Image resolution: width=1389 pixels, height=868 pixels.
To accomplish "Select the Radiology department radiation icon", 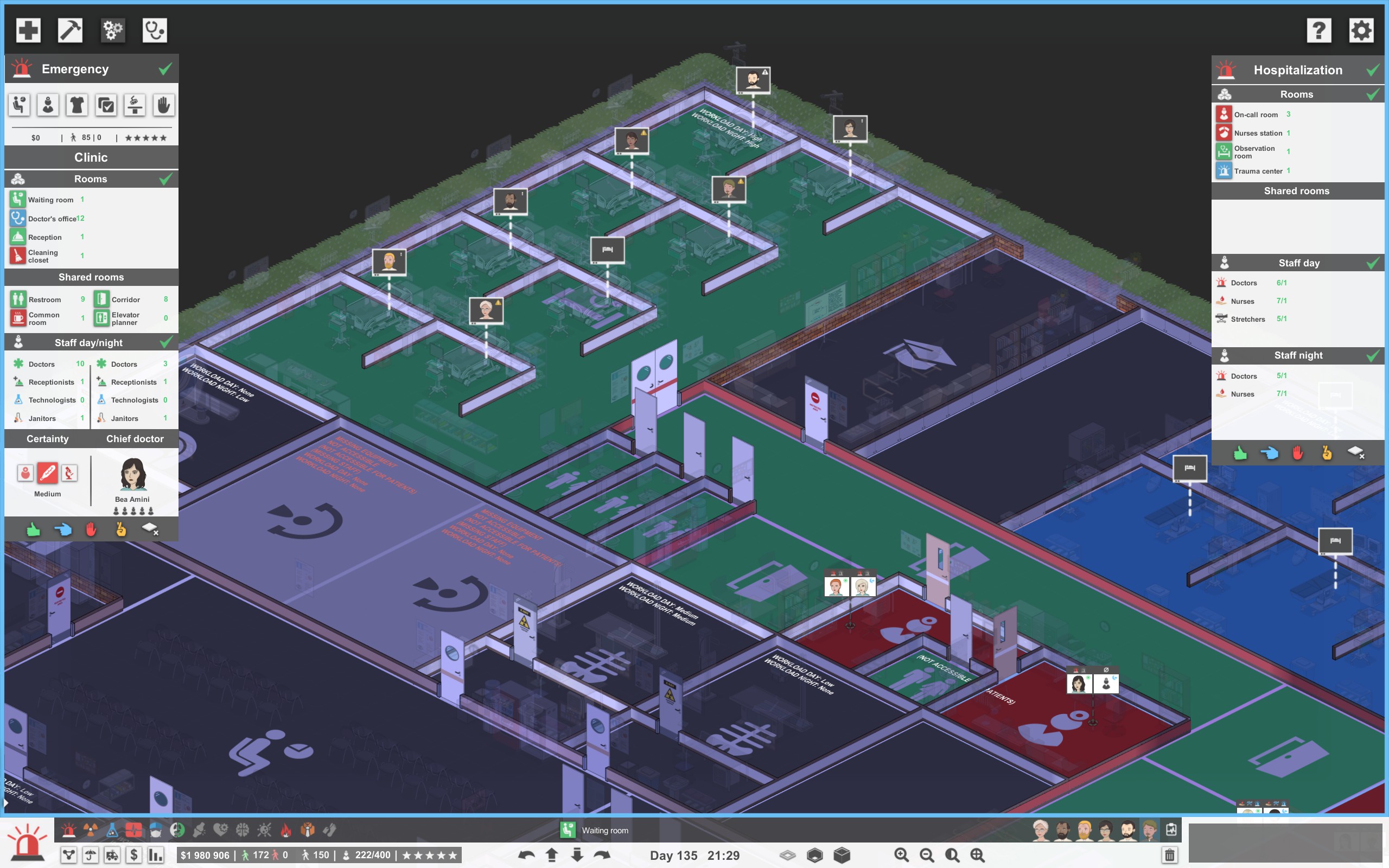I will (x=90, y=829).
